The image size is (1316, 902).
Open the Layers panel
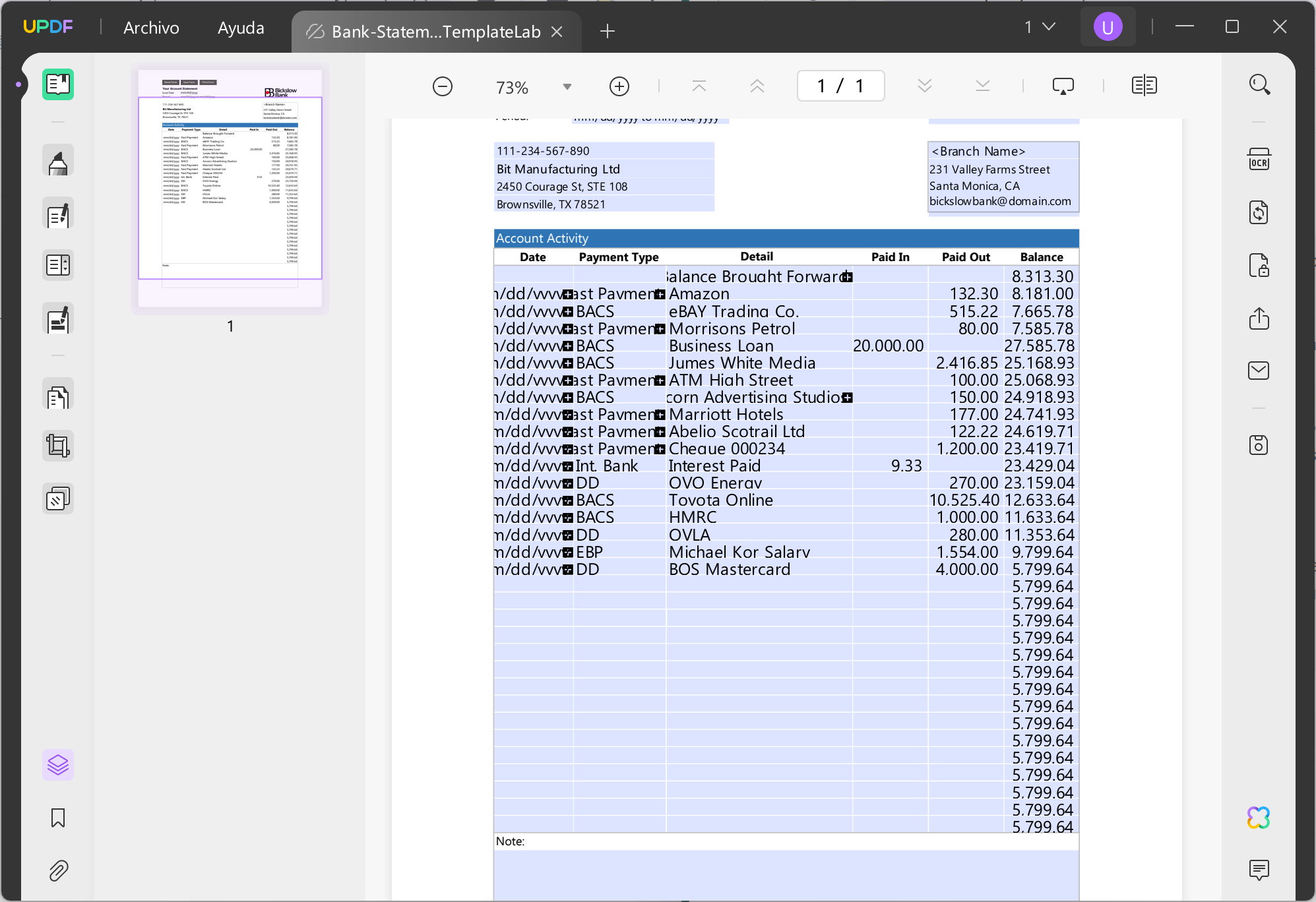click(58, 765)
